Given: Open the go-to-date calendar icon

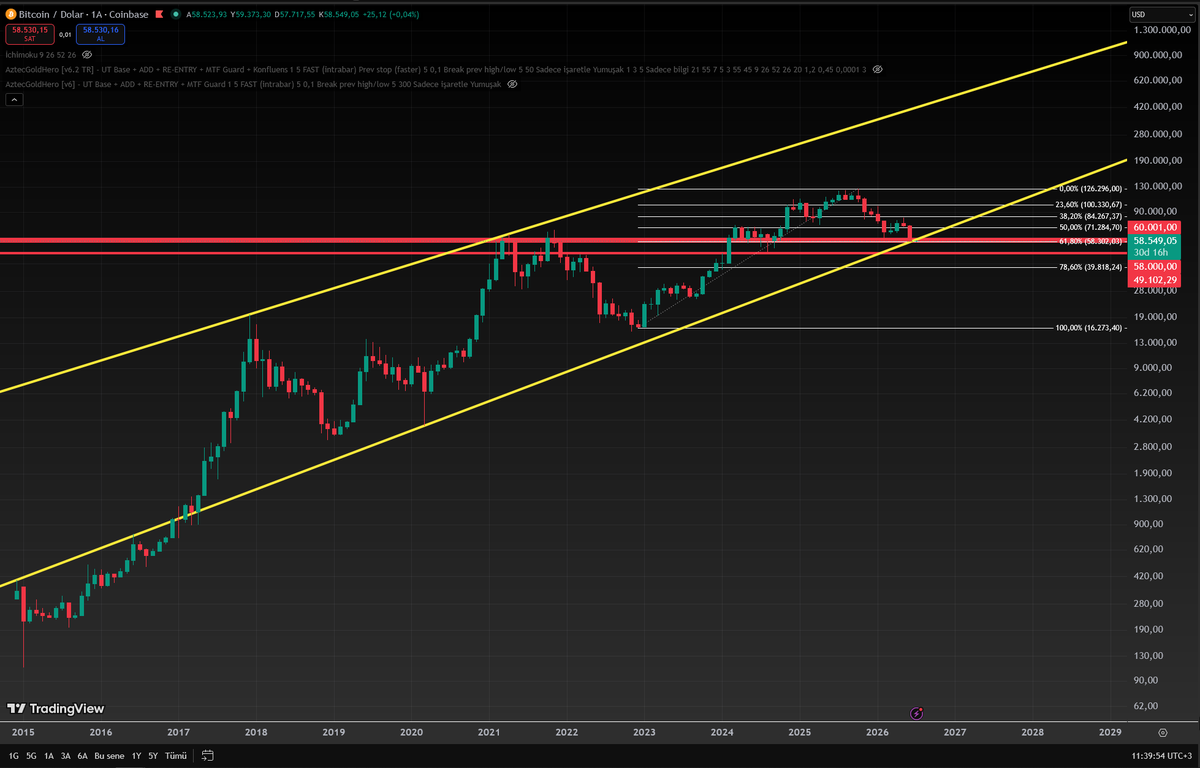Looking at the screenshot, I should [x=208, y=755].
